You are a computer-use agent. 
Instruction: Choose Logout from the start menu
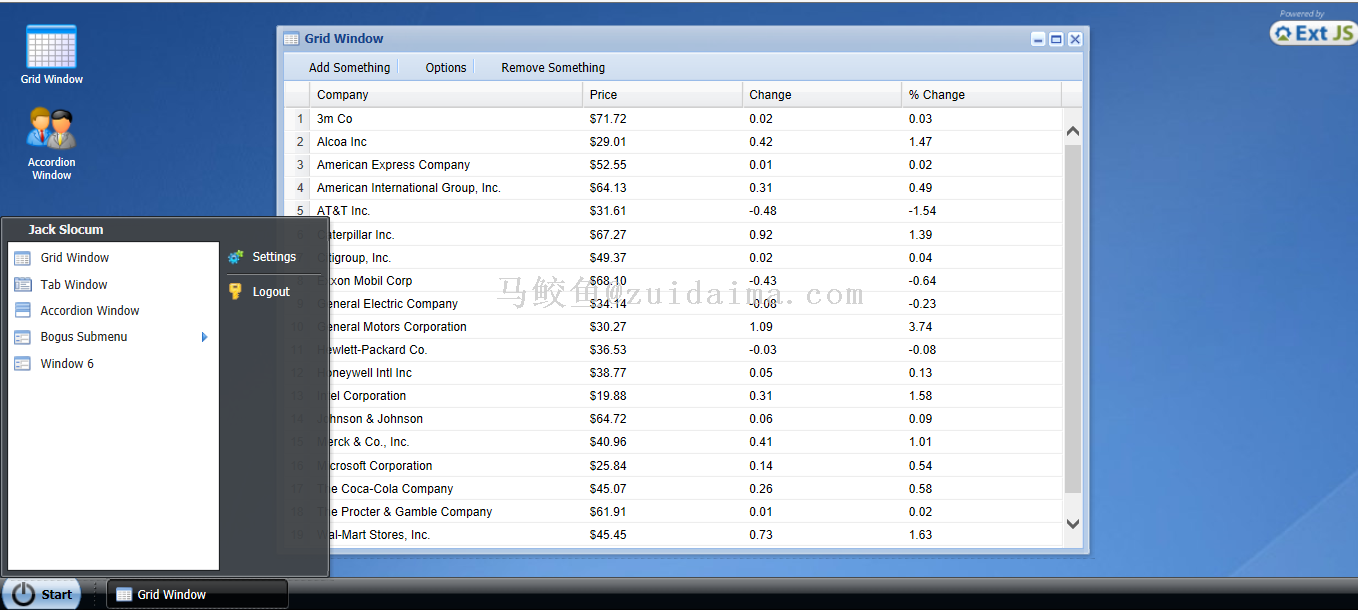tap(273, 292)
